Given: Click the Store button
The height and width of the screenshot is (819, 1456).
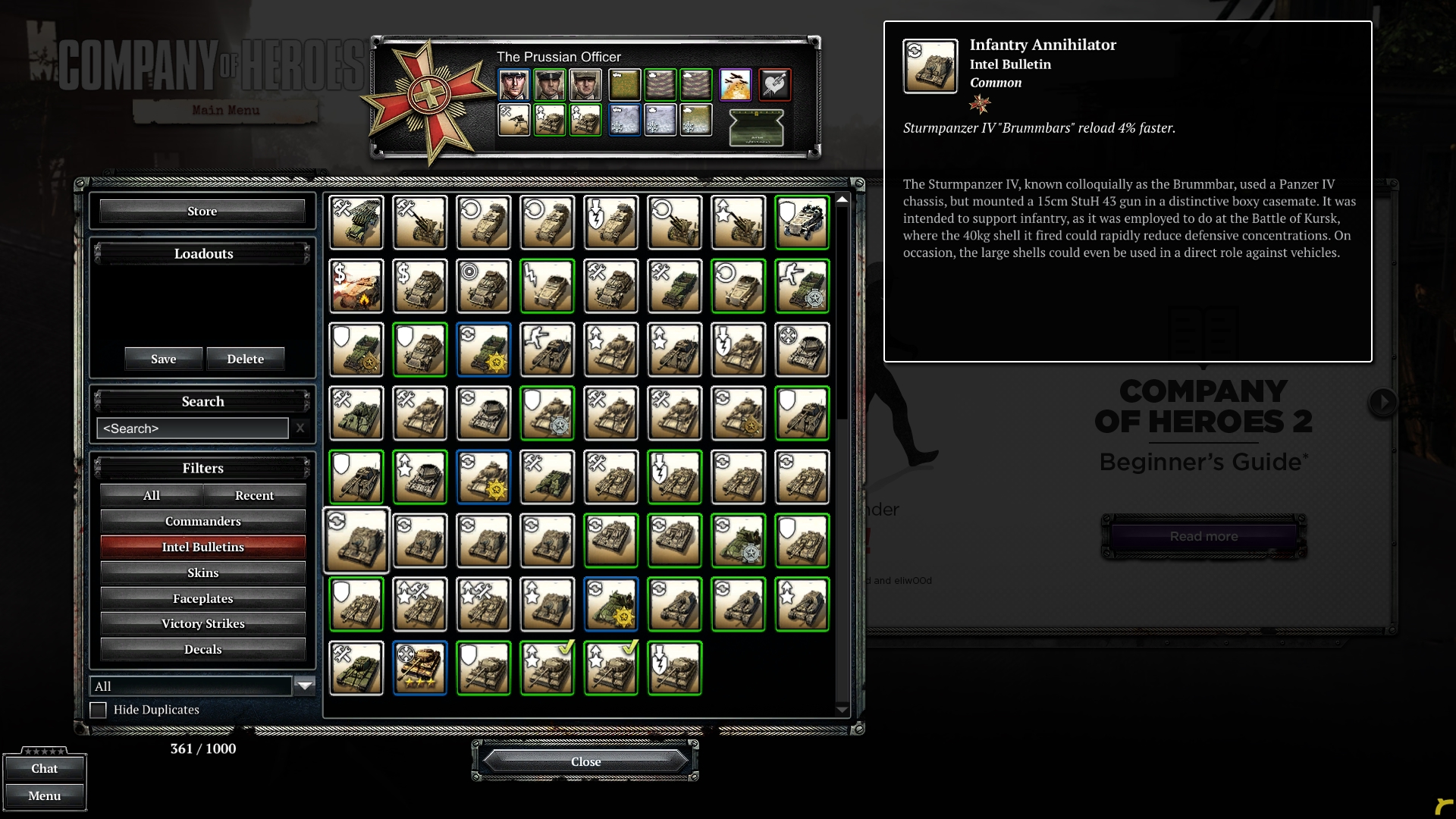Looking at the screenshot, I should (x=202, y=211).
